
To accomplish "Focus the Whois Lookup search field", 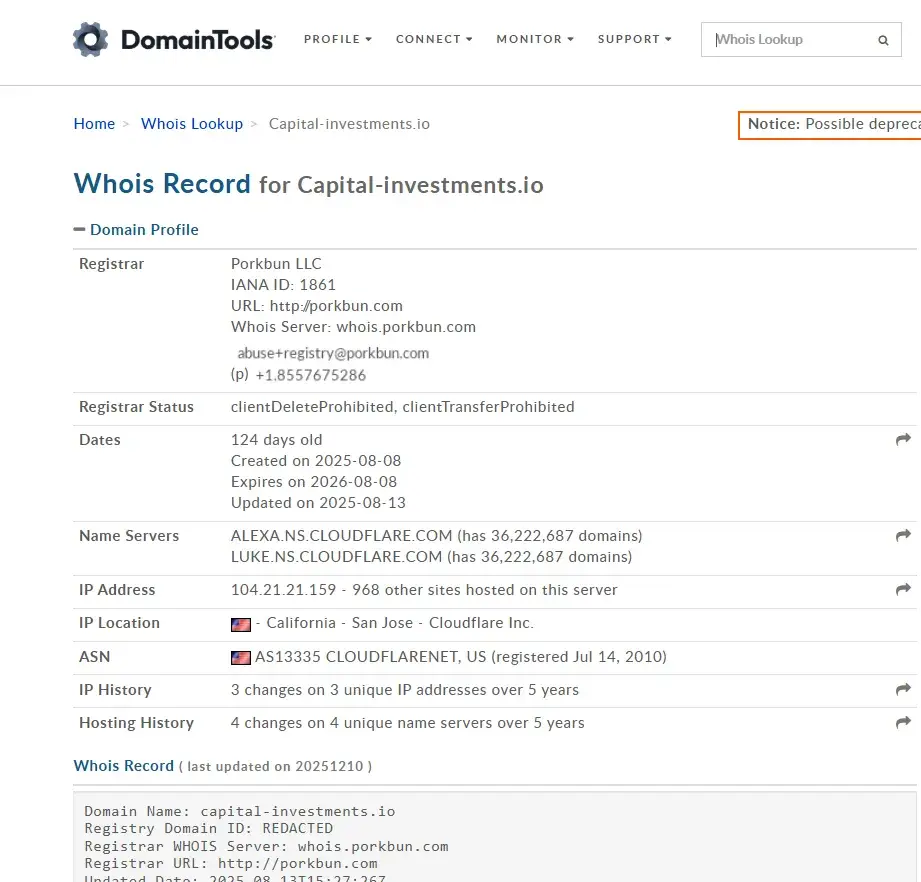I will (x=801, y=39).
